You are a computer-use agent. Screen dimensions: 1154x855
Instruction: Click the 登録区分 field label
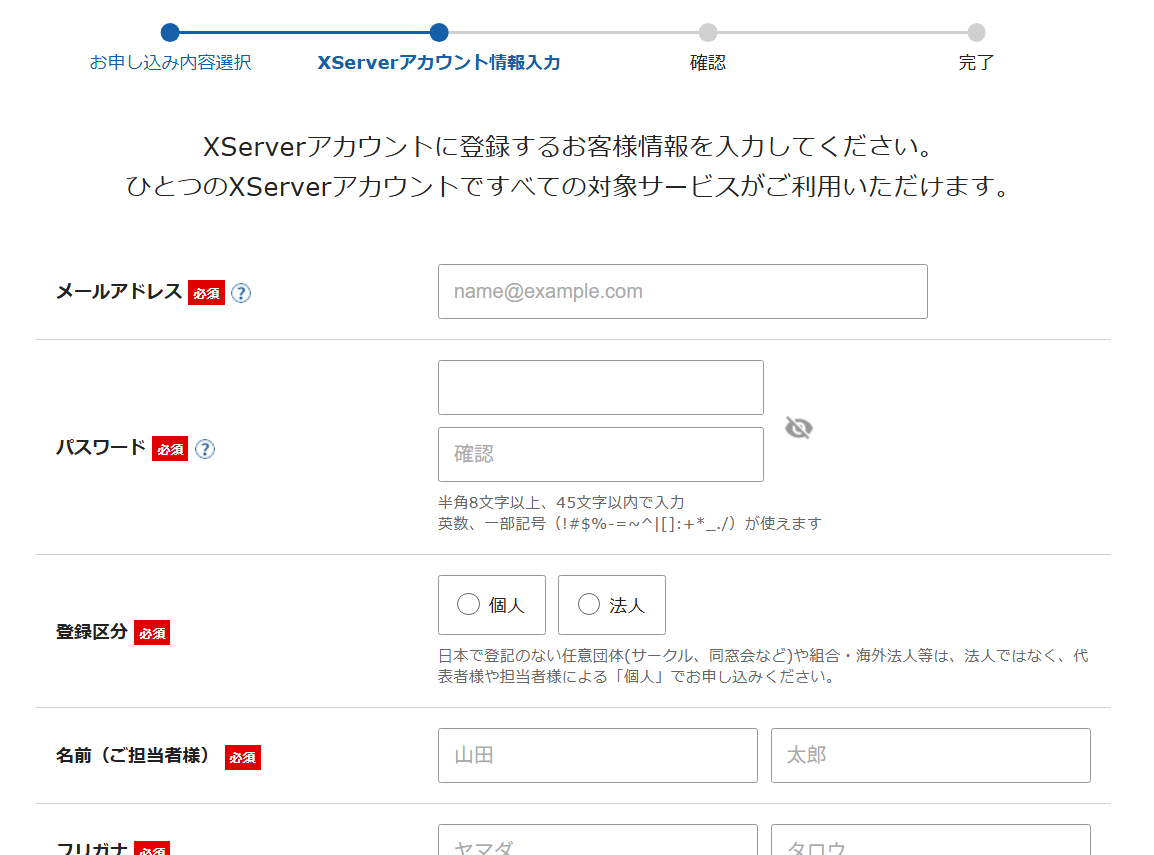[x=92, y=631]
